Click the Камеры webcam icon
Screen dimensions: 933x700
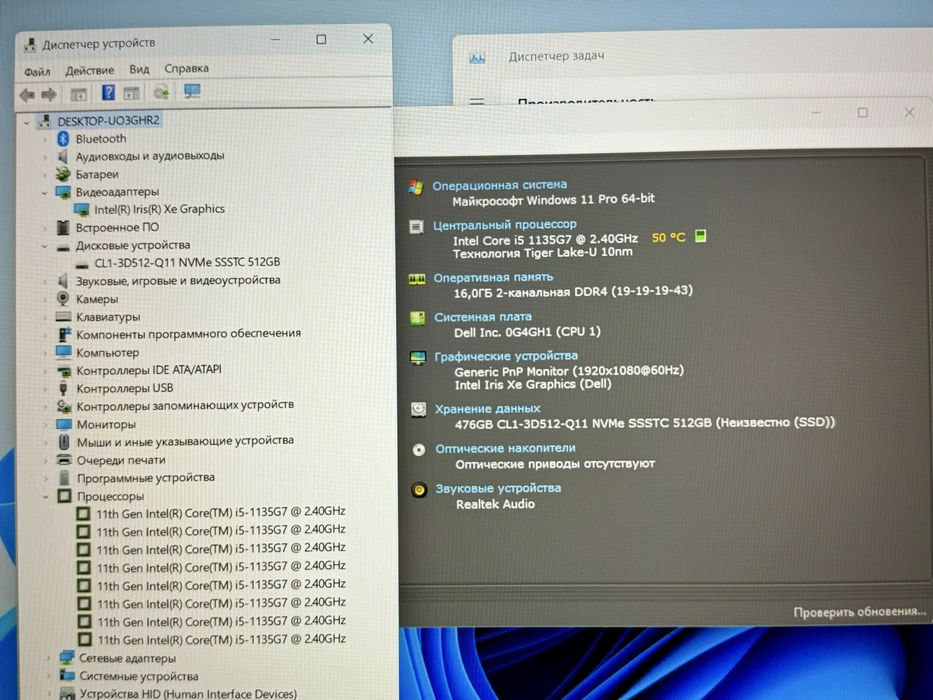pyautogui.click(x=62, y=298)
